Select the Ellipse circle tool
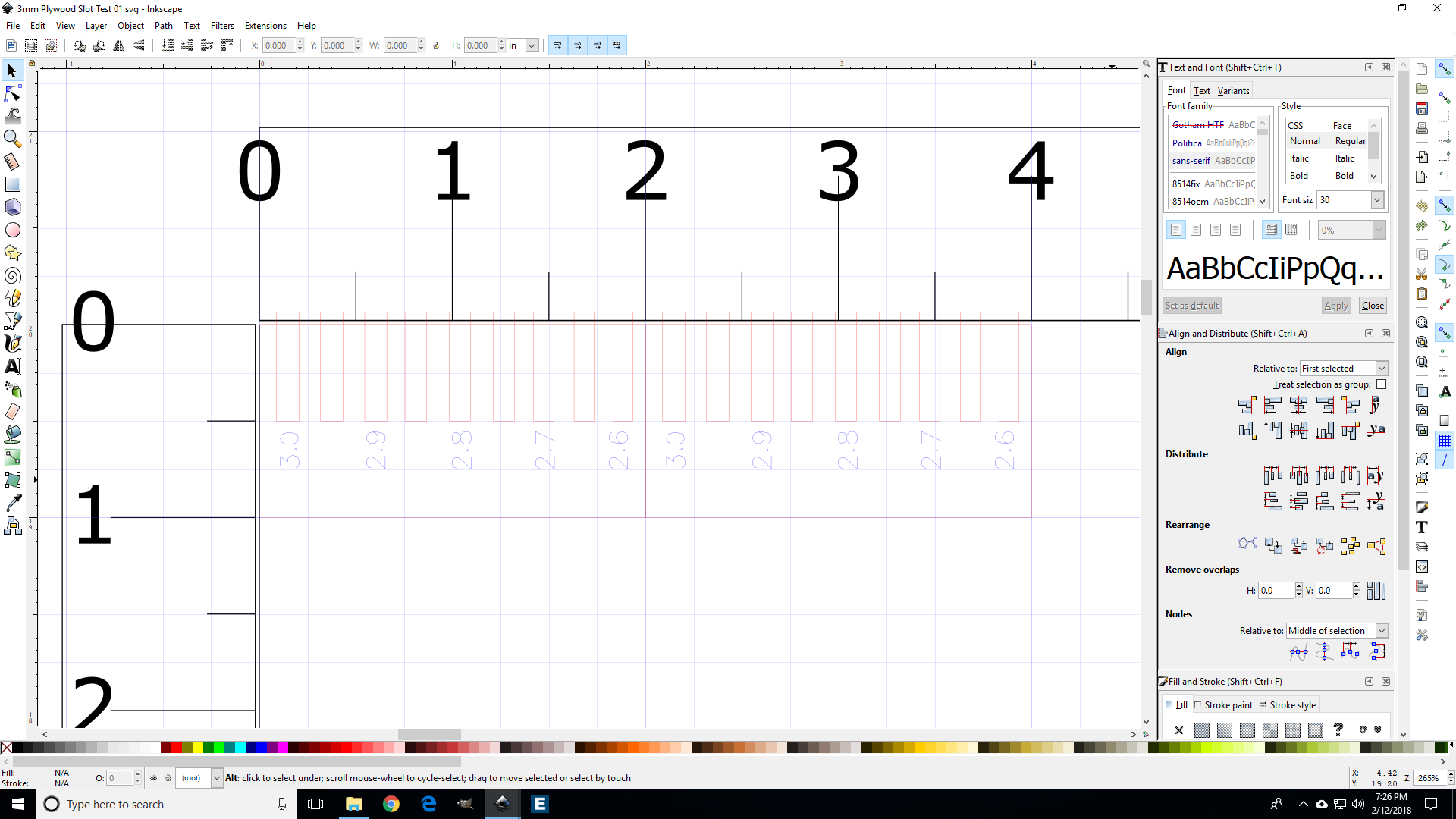The height and width of the screenshot is (819, 1456). [x=12, y=230]
